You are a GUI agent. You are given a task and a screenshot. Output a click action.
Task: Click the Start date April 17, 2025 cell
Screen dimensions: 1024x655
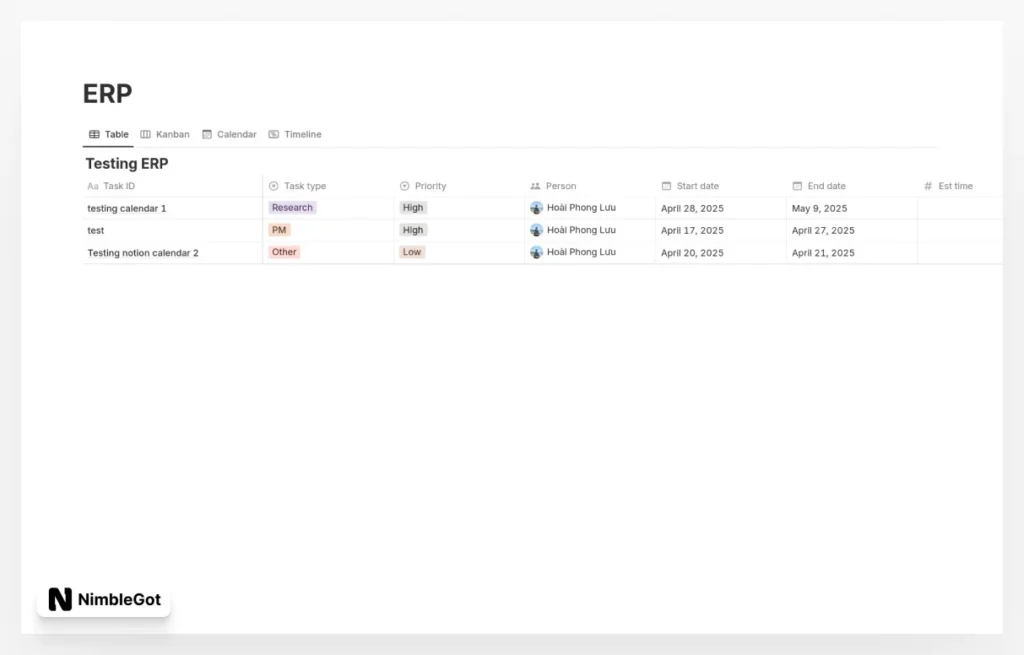pos(691,230)
